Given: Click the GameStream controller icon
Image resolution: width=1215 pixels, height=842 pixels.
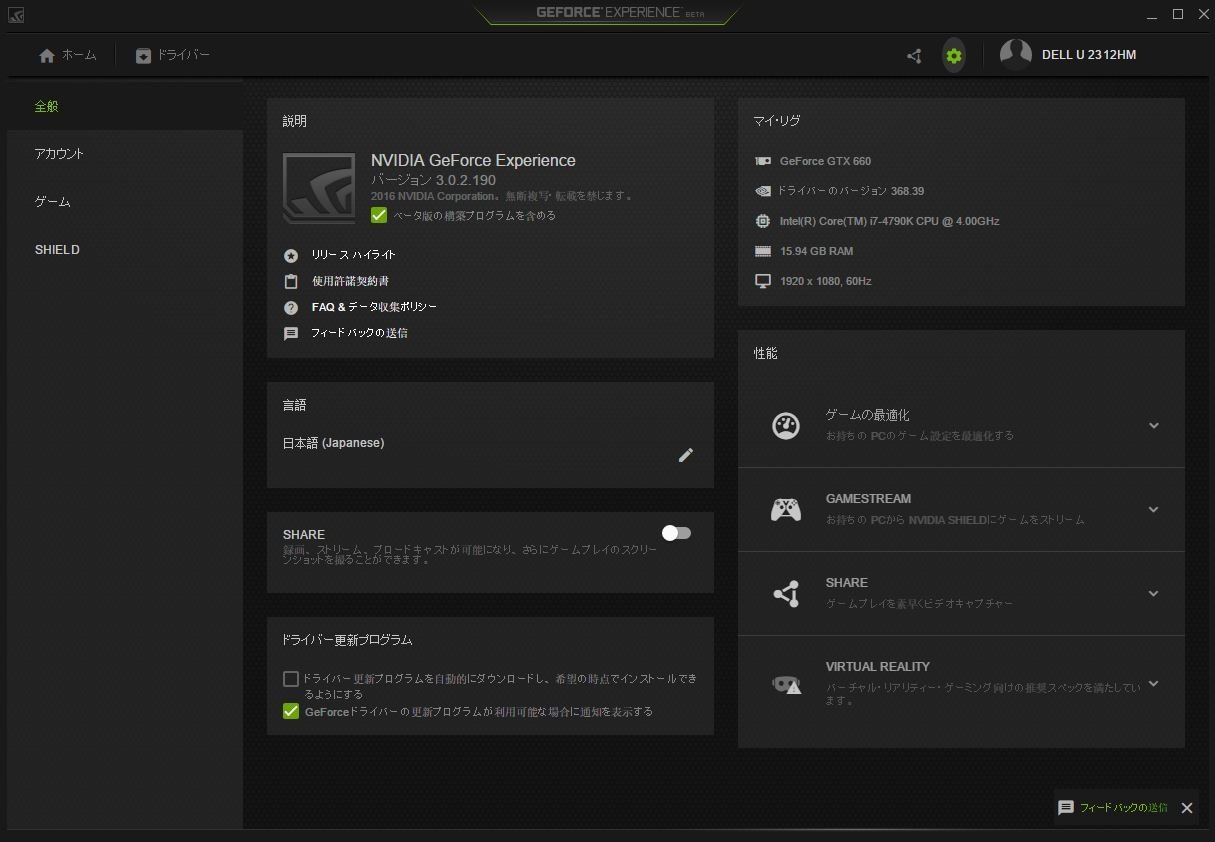Looking at the screenshot, I should (785, 510).
